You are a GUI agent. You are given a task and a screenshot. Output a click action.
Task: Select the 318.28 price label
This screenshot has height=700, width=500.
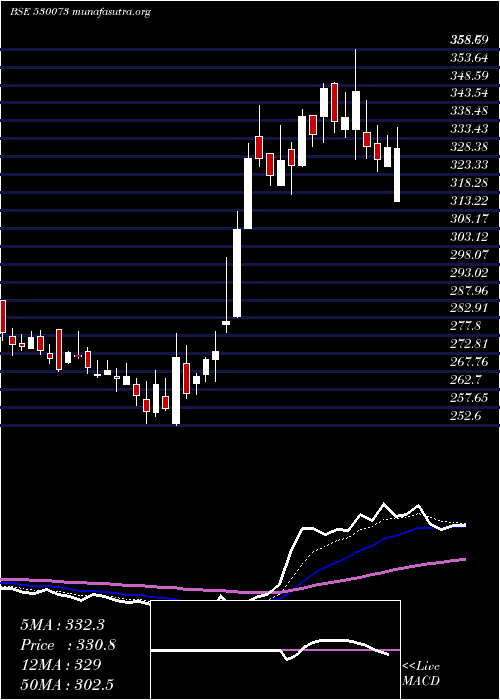coord(468,183)
